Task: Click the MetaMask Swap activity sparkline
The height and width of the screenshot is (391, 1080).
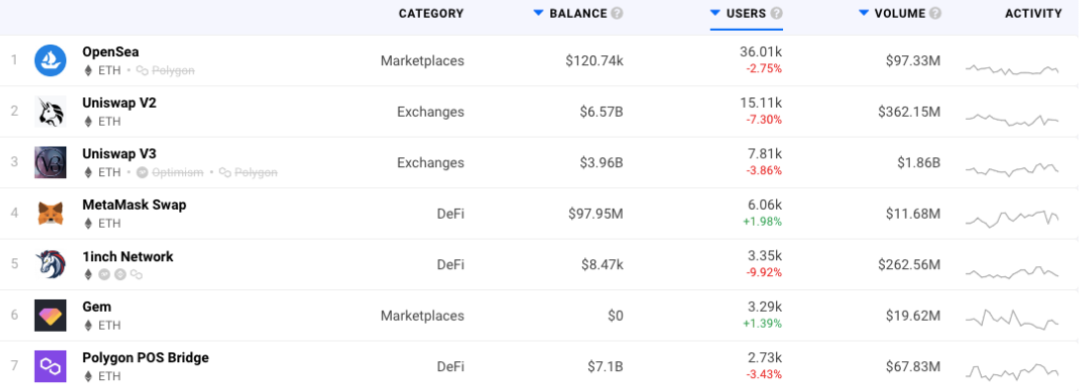Action: coord(1012,219)
